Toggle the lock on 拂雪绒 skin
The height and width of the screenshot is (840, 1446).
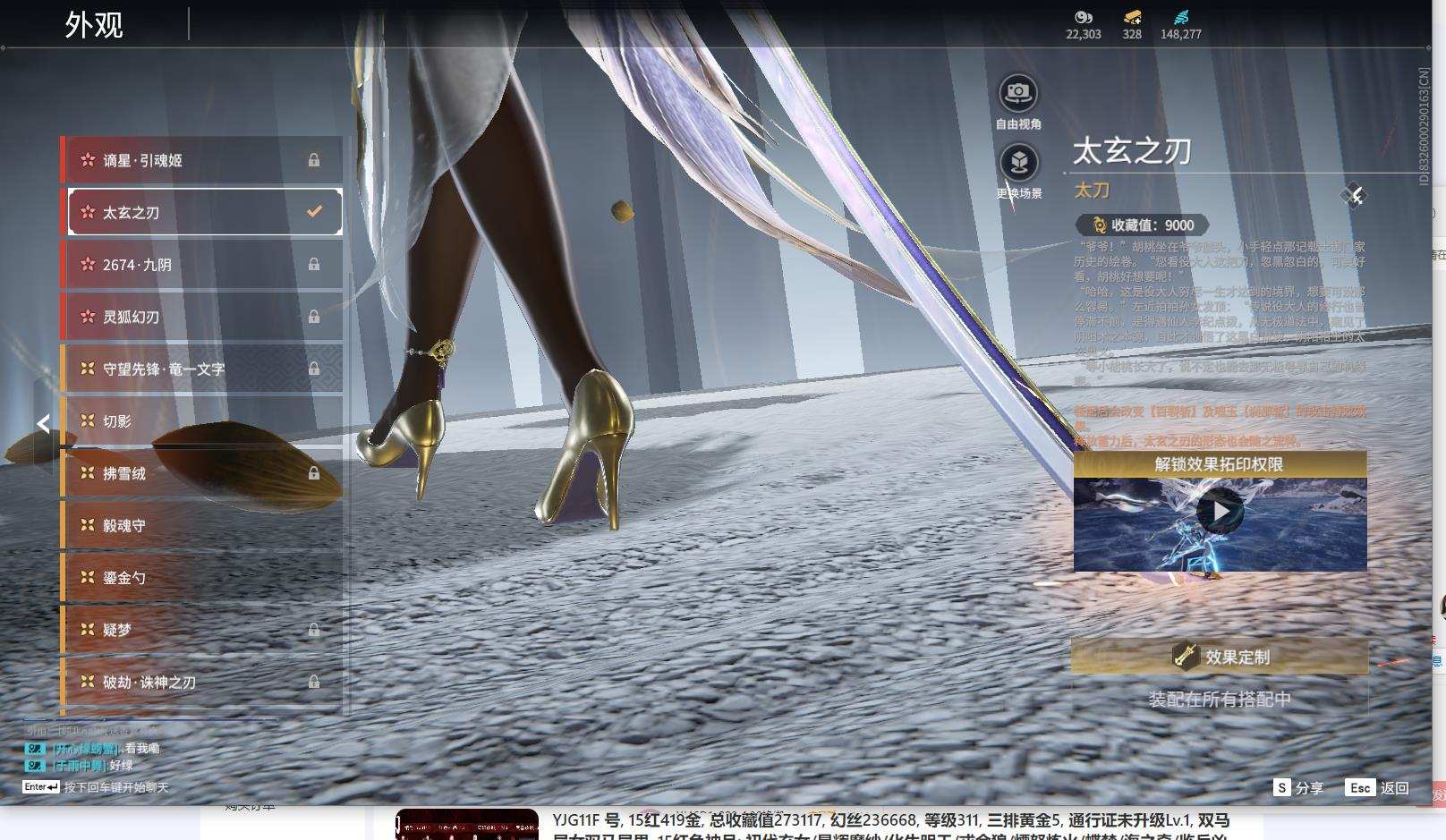[x=314, y=473]
